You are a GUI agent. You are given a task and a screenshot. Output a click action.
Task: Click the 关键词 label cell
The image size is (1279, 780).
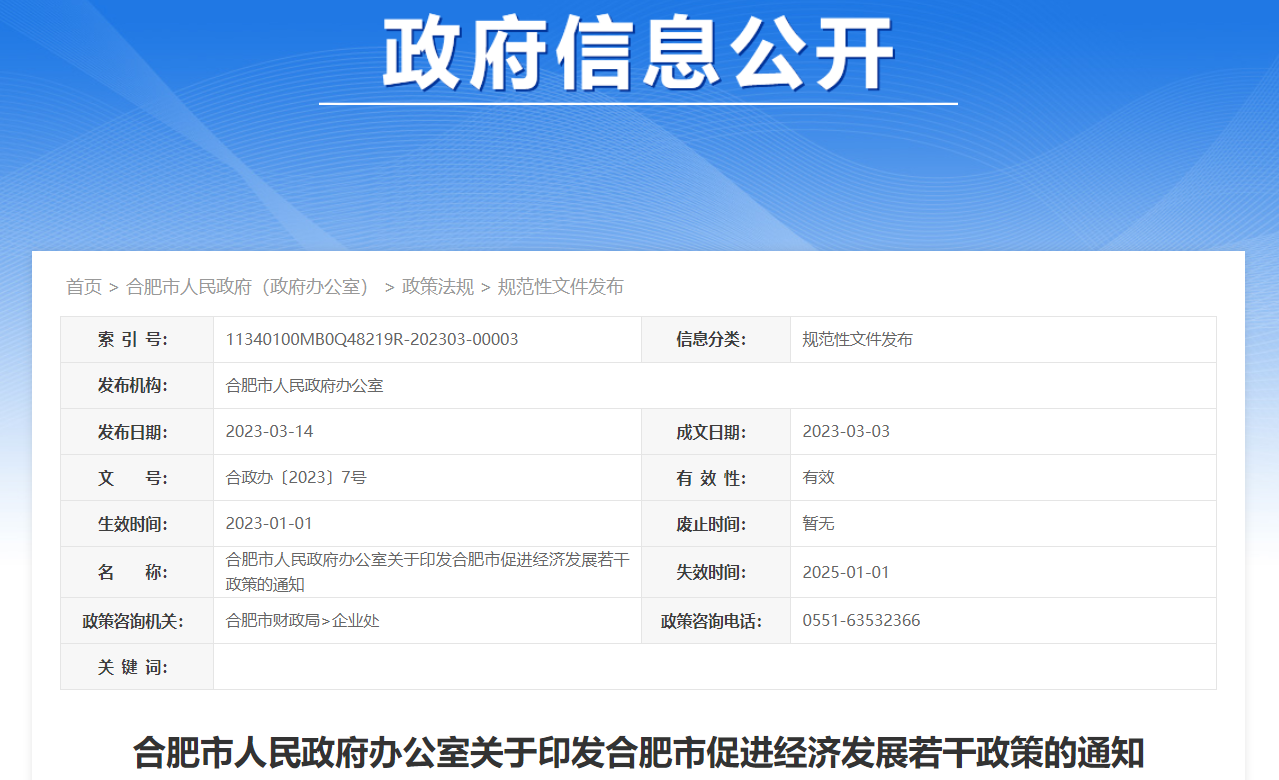click(137, 667)
